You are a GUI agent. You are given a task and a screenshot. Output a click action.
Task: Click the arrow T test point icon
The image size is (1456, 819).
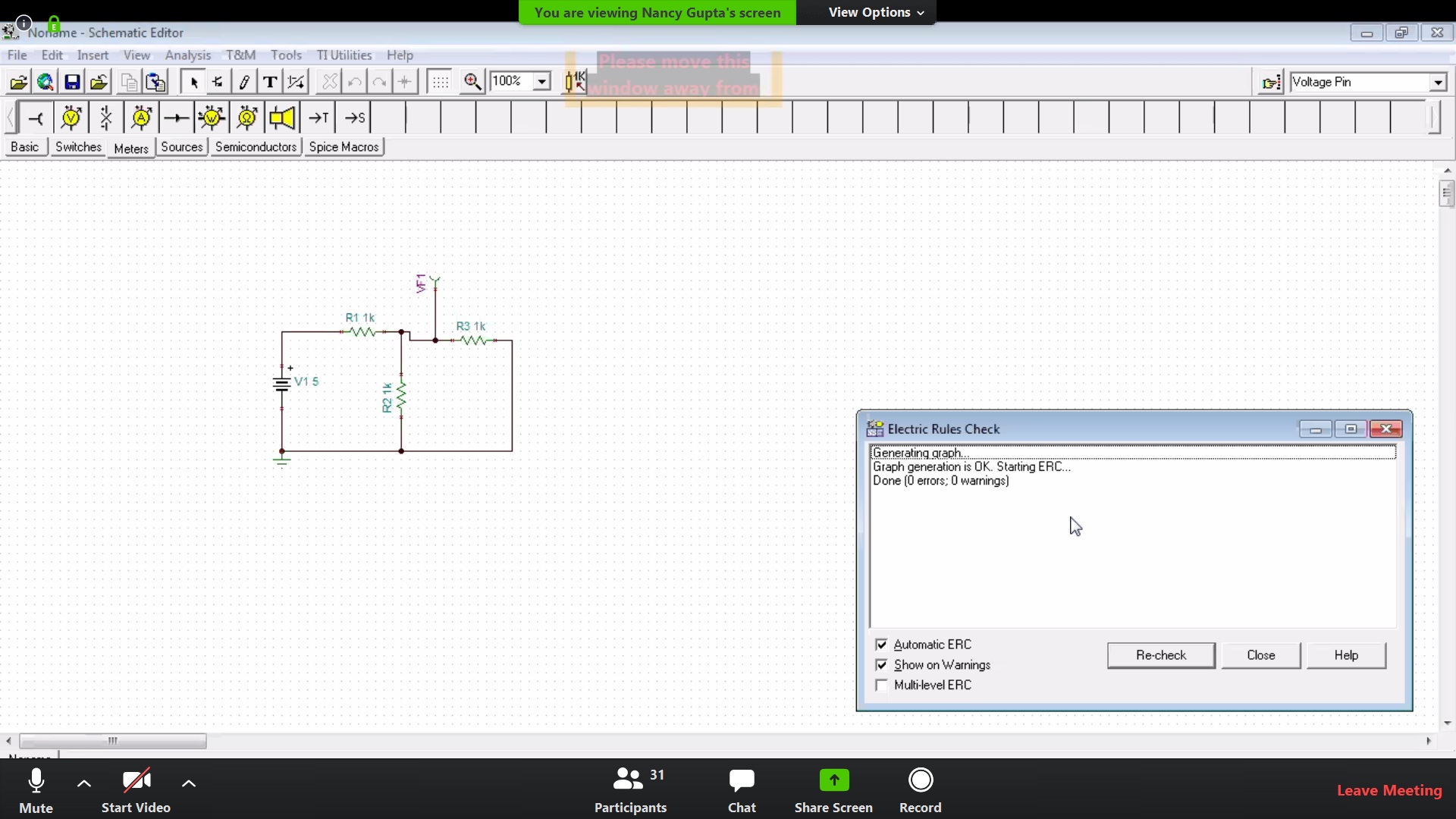click(x=318, y=118)
